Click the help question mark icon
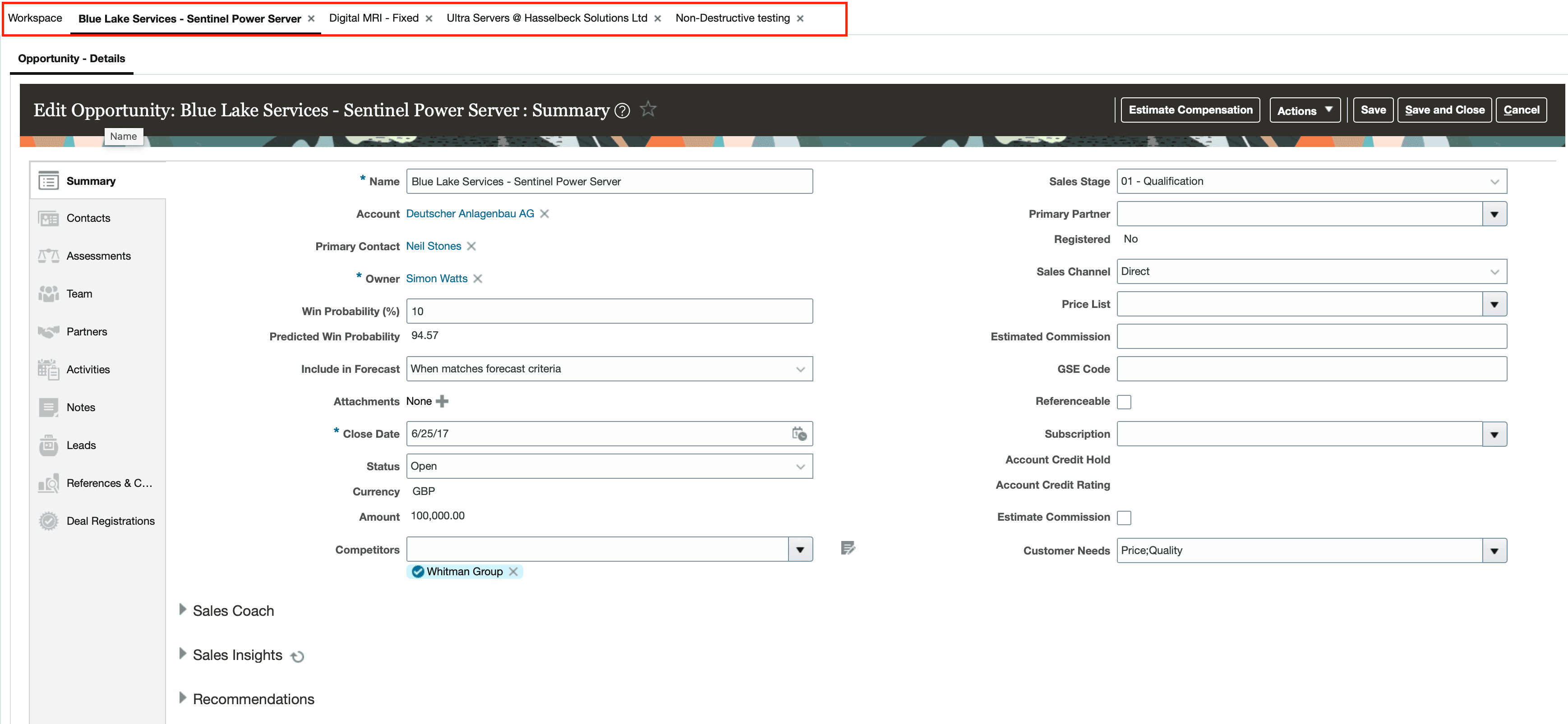 coord(622,111)
